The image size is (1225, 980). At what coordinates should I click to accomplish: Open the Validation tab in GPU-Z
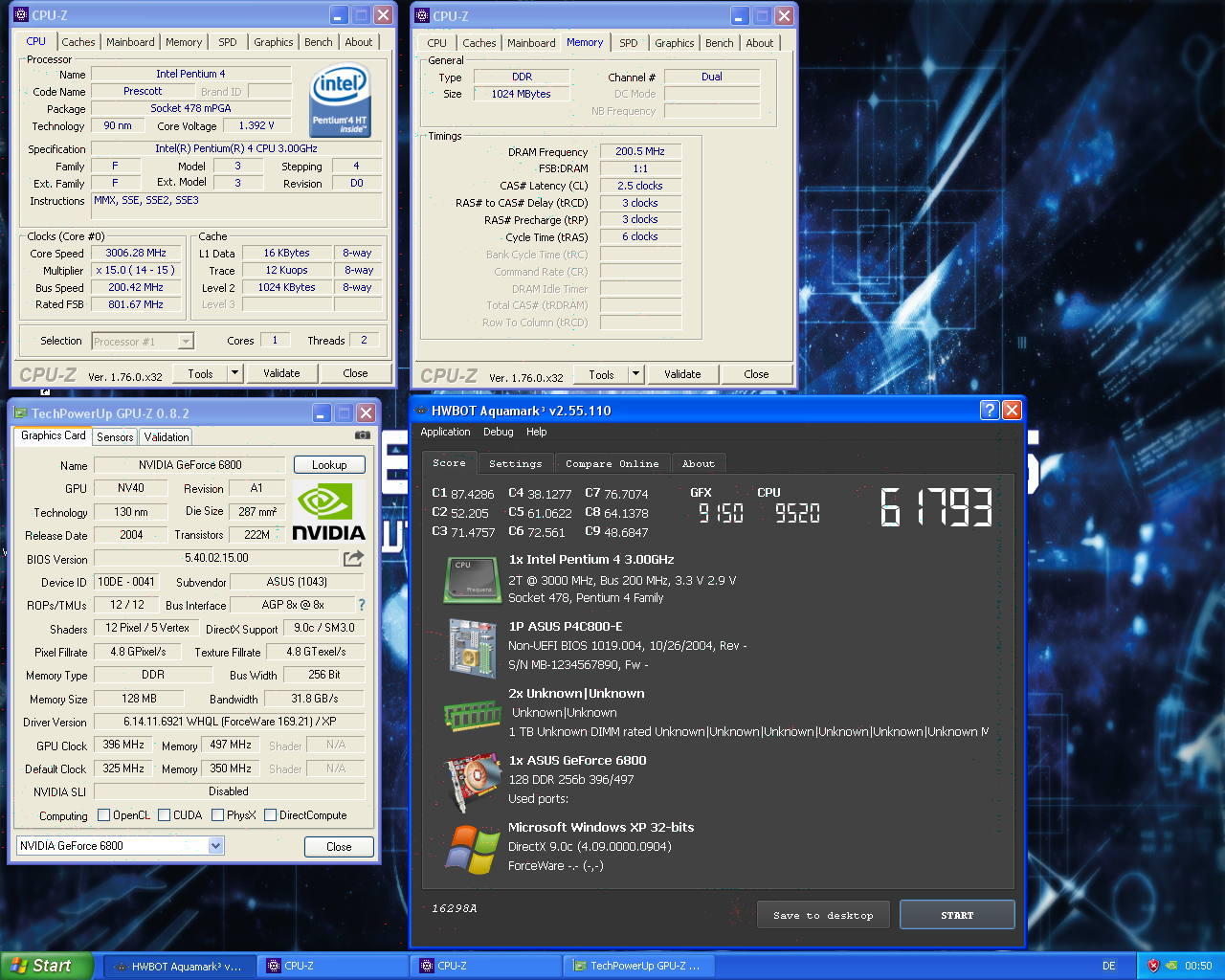[x=167, y=437]
